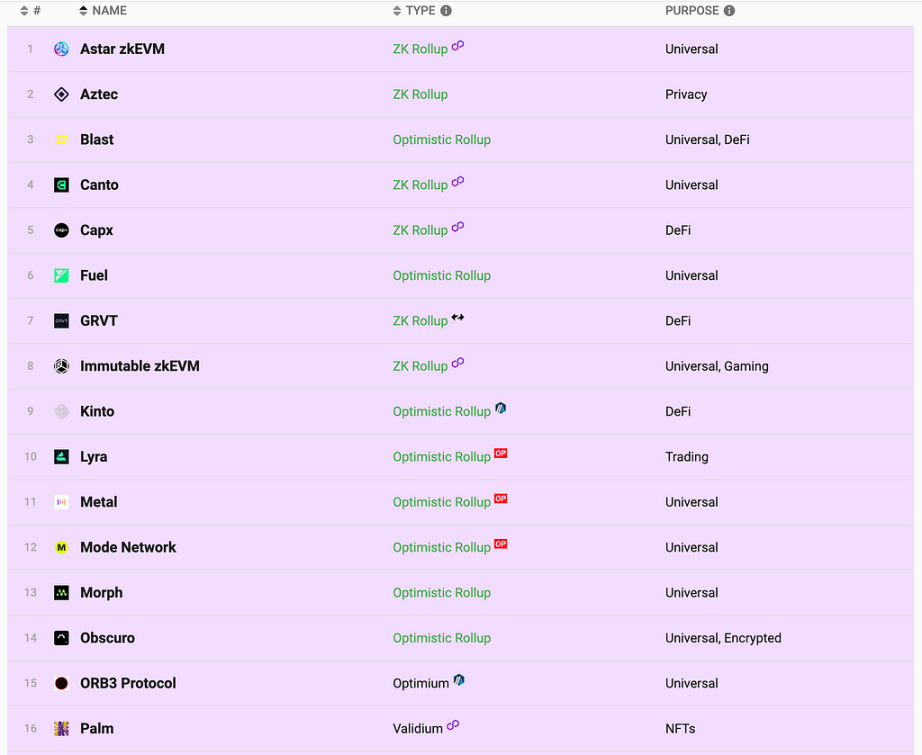
Task: Click the Validium type label for Palm
Action: click(417, 729)
